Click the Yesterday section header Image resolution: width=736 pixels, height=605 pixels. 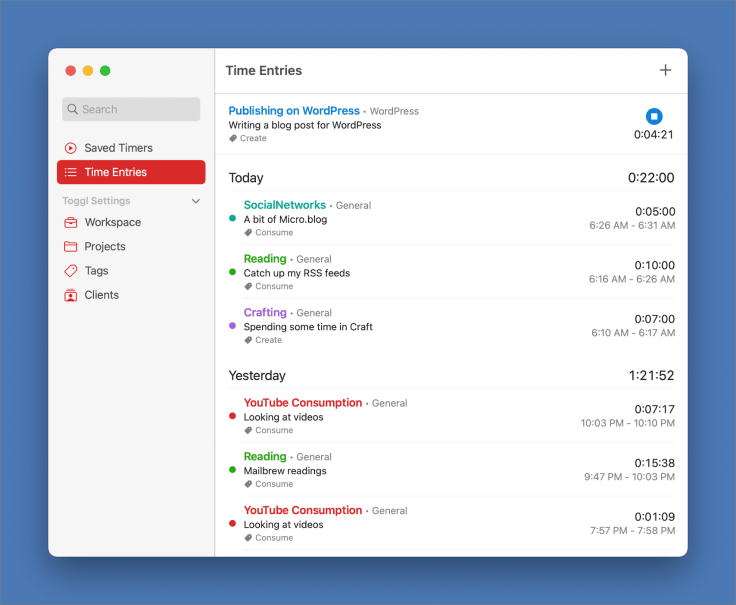pyautogui.click(x=257, y=375)
